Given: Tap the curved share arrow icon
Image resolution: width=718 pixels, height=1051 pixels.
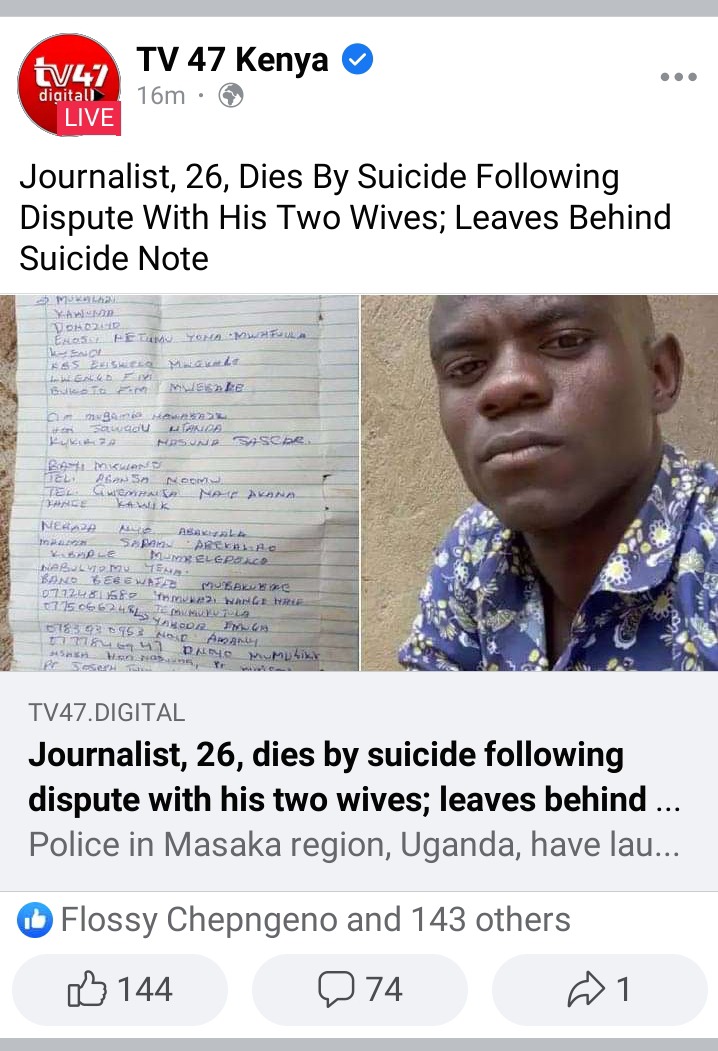Looking at the screenshot, I should click(x=587, y=989).
